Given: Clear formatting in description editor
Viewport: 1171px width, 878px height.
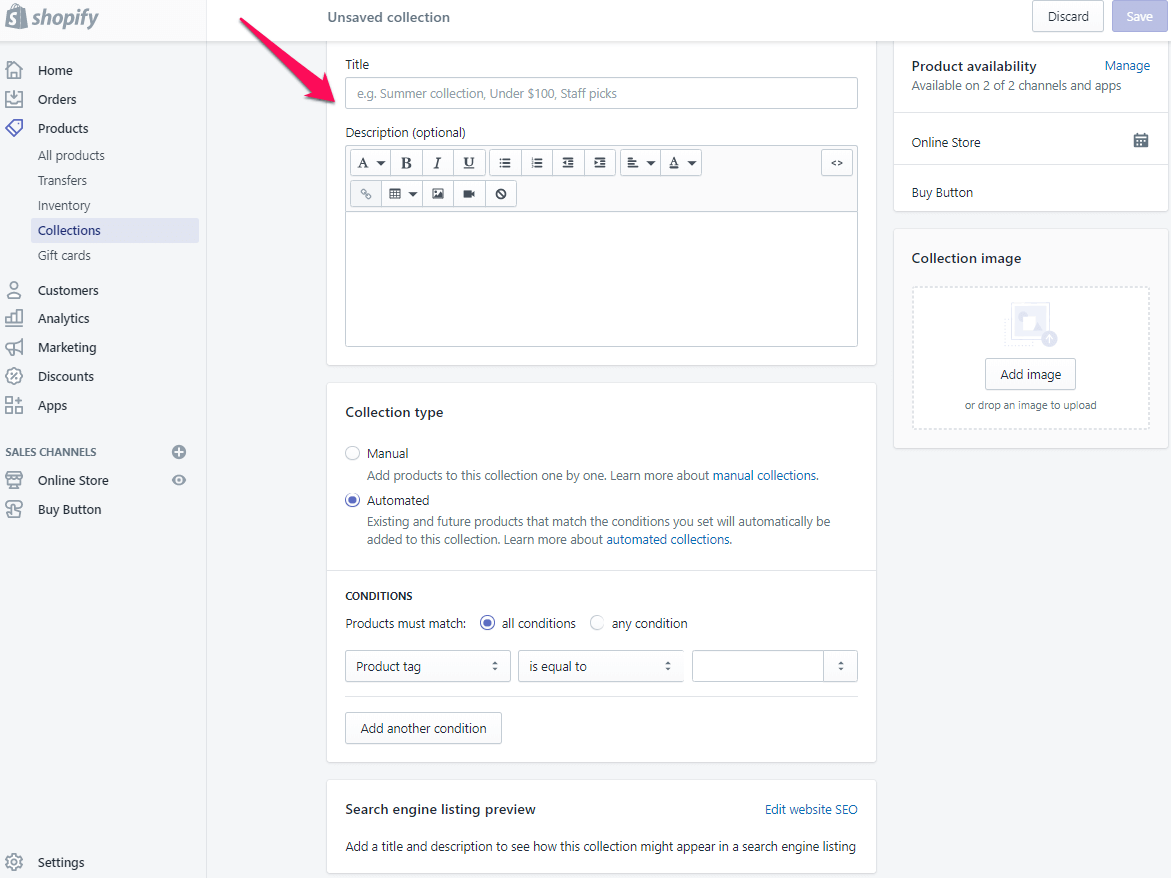Looking at the screenshot, I should tap(500, 194).
